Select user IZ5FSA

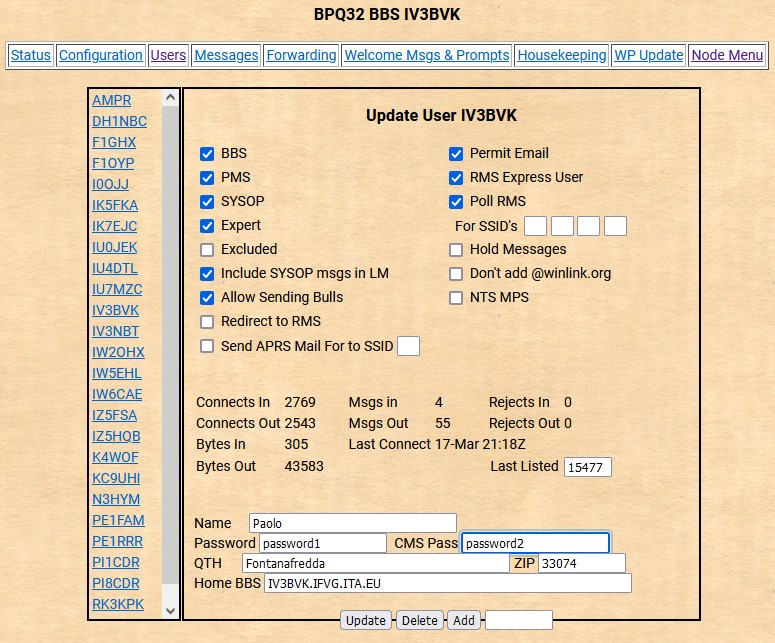pyautogui.click(x=115, y=415)
